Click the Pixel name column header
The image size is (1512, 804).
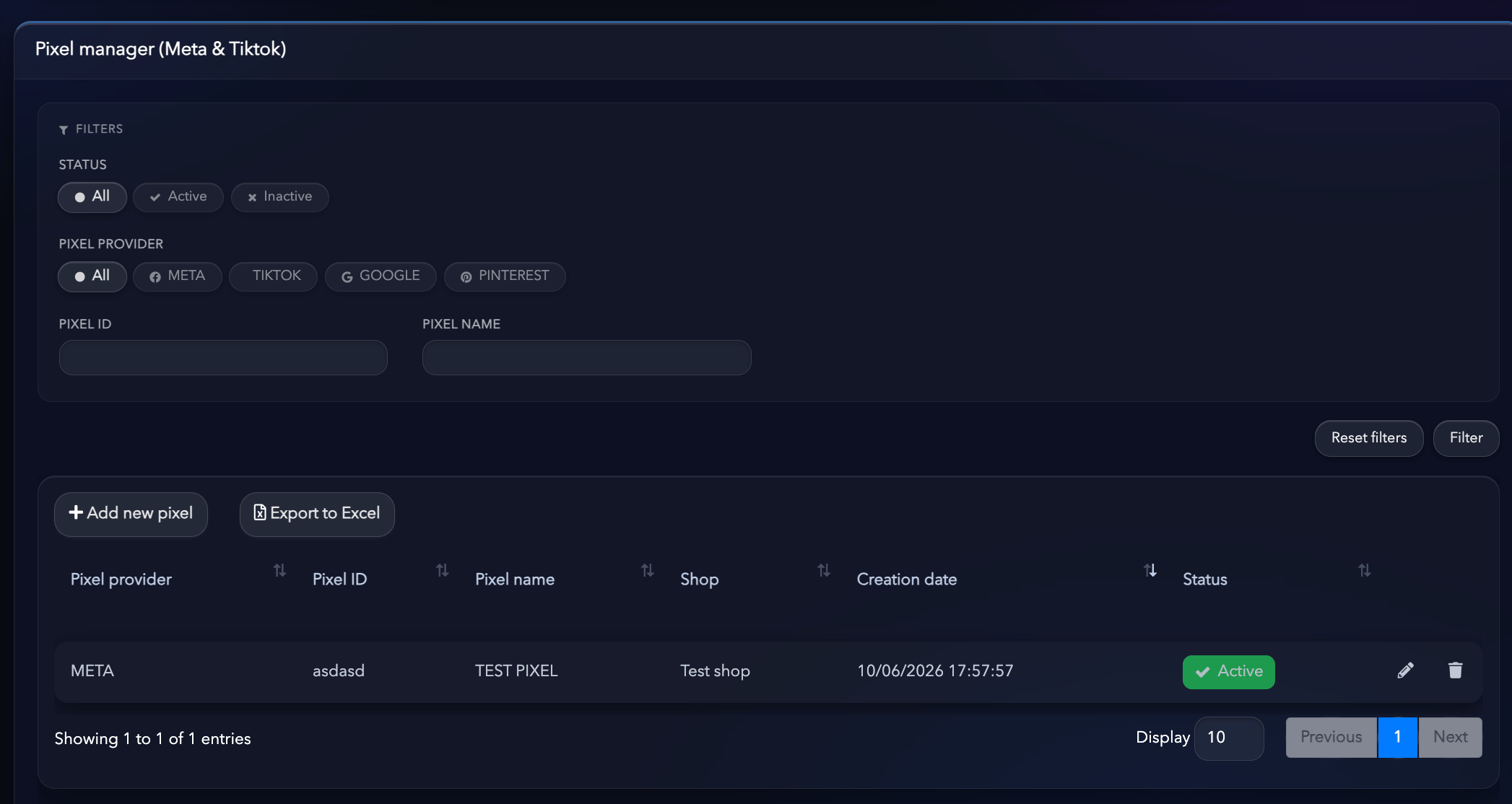[515, 580]
